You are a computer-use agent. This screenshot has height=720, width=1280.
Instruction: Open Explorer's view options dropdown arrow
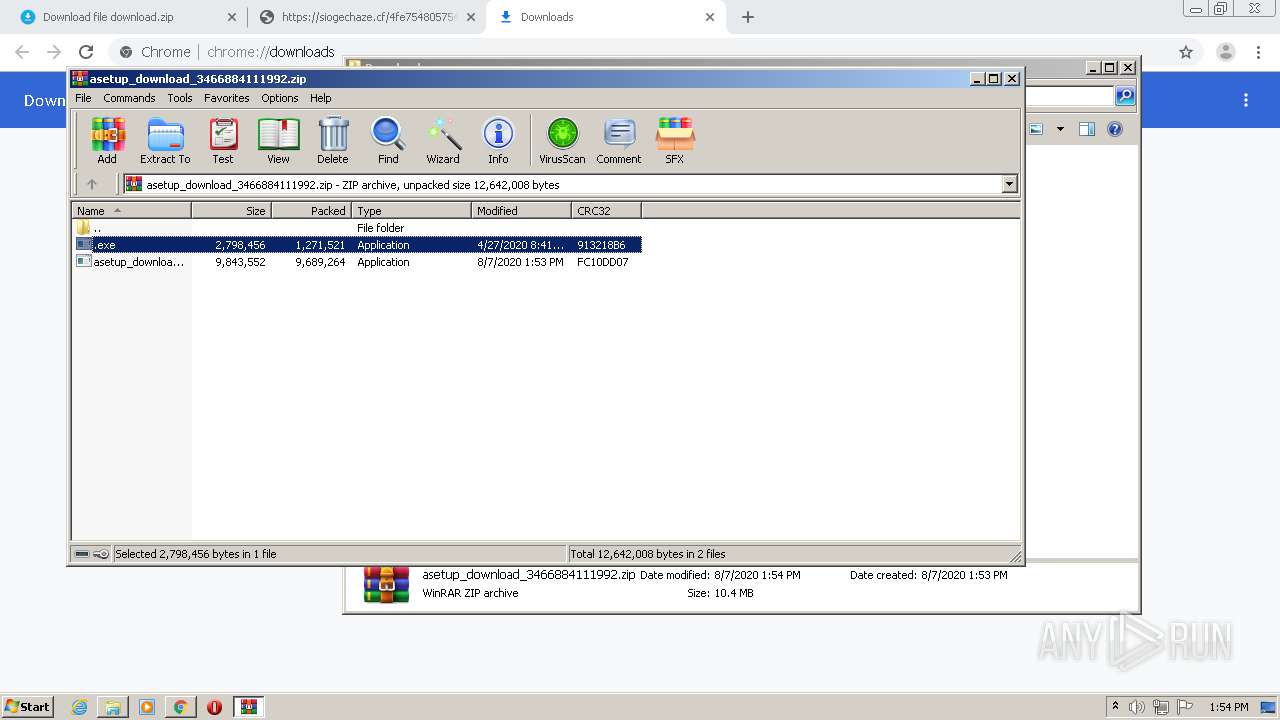tap(1060, 129)
